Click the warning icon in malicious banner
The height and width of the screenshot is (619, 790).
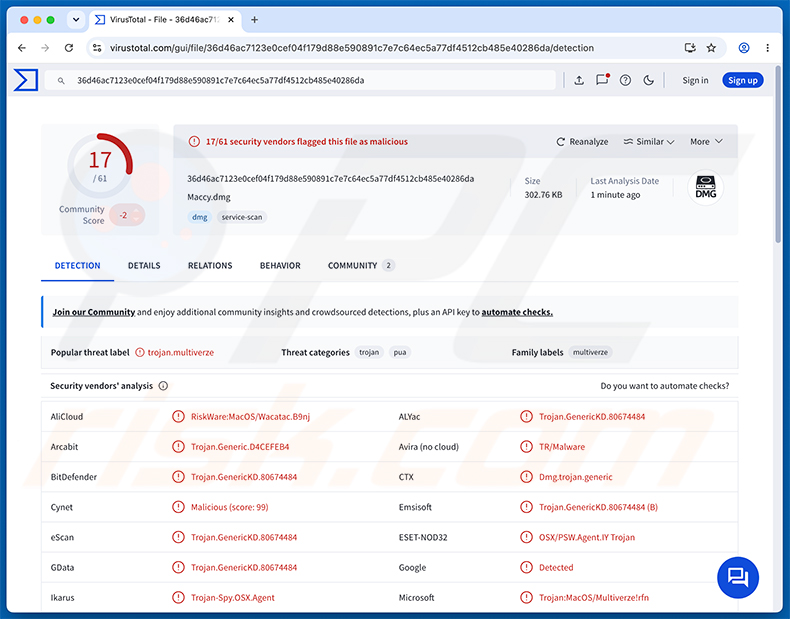tap(194, 142)
